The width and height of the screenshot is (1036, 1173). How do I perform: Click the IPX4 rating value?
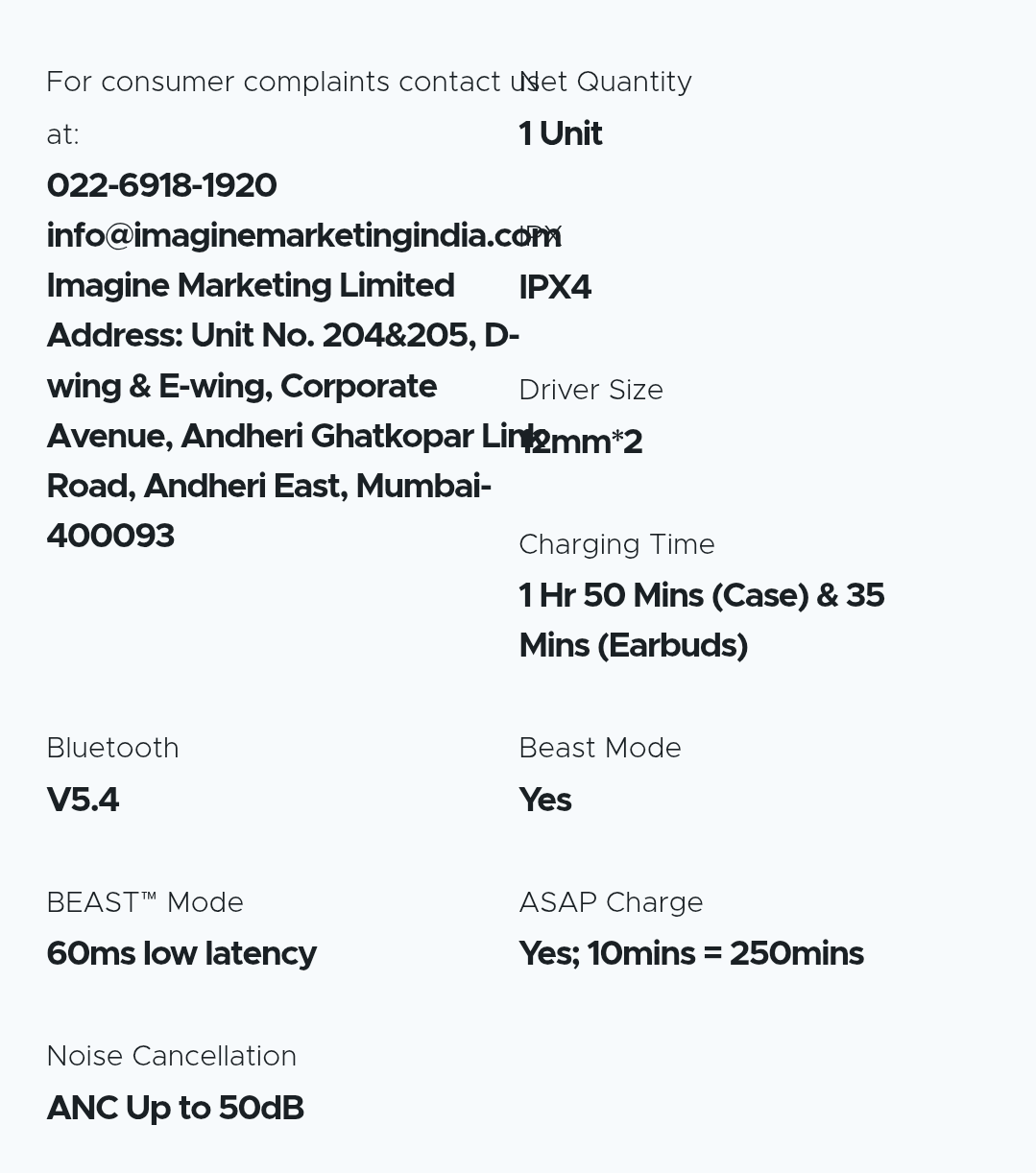(x=555, y=288)
